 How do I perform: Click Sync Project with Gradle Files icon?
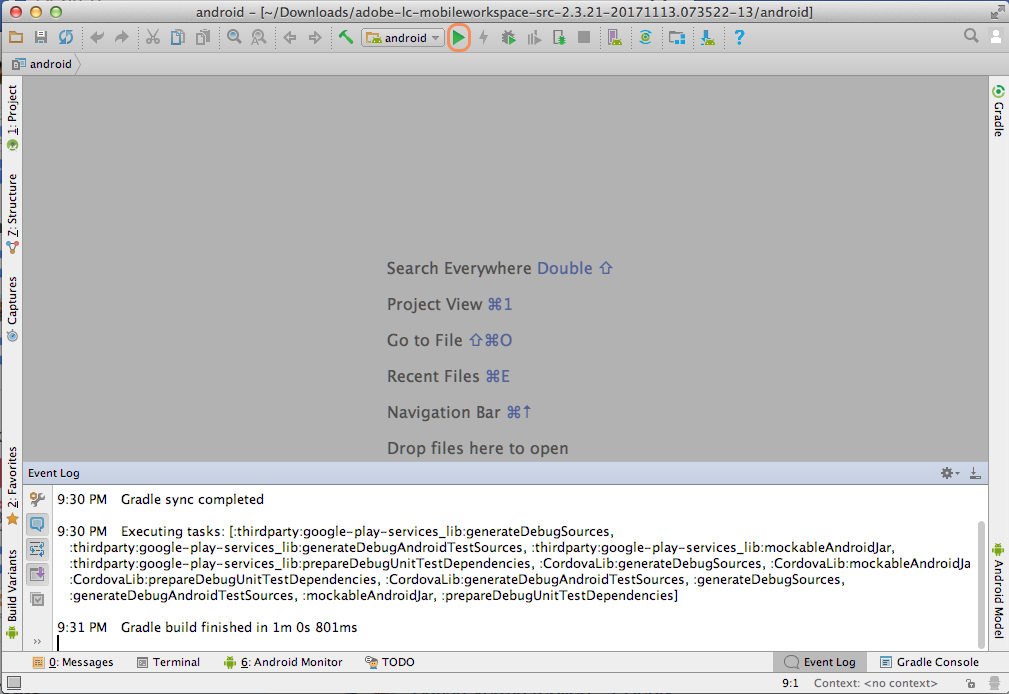(645, 37)
